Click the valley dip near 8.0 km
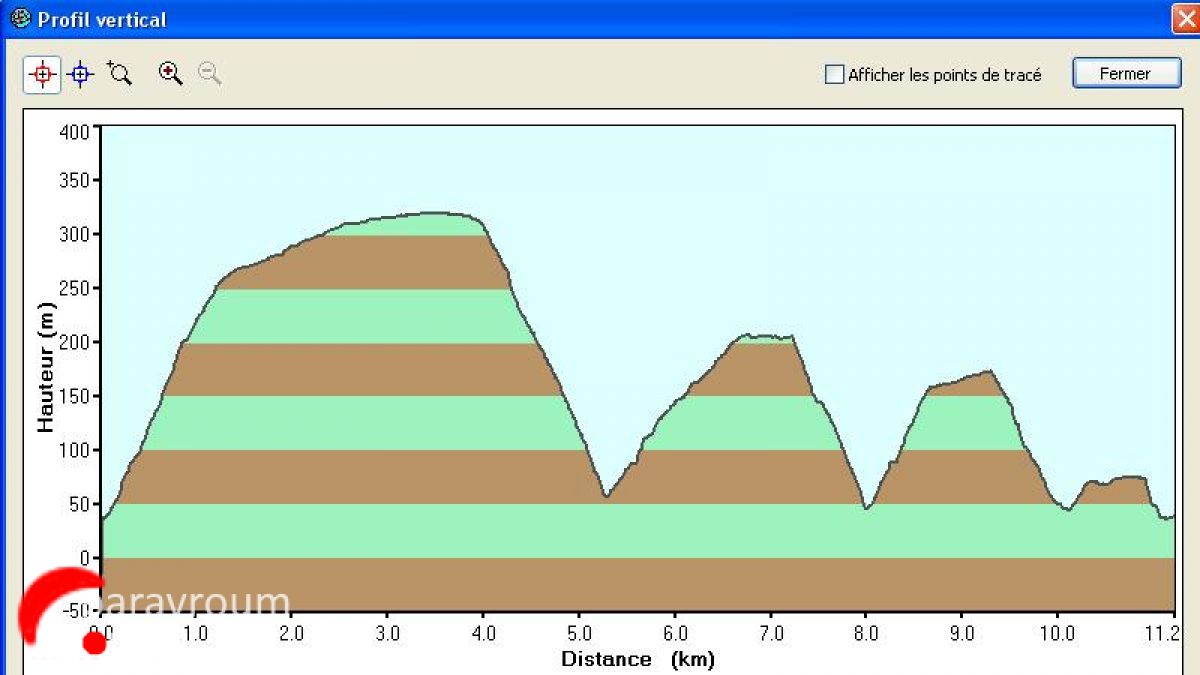Image resolution: width=1200 pixels, height=675 pixels. [866, 508]
